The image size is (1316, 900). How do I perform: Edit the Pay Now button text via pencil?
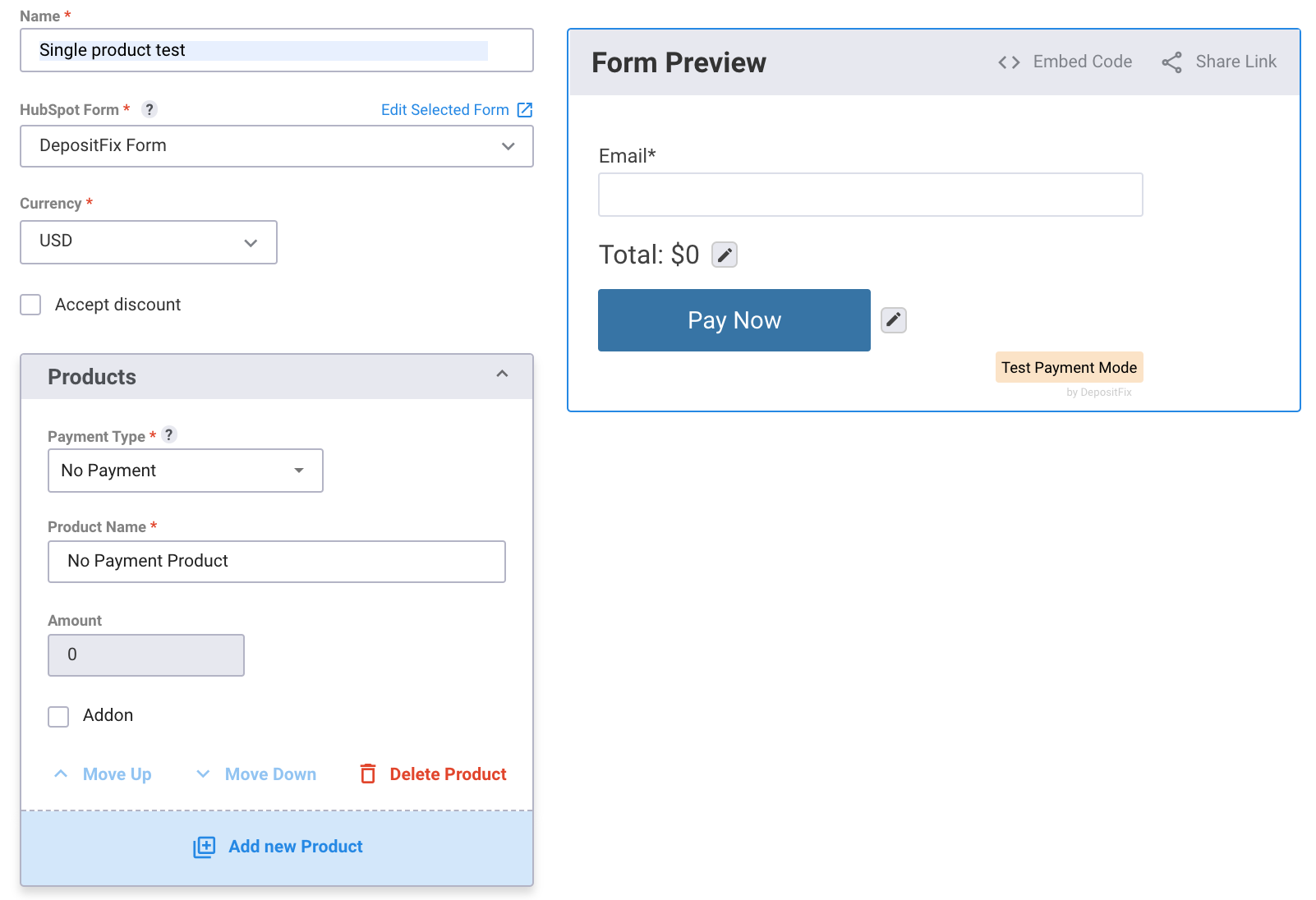tap(894, 320)
